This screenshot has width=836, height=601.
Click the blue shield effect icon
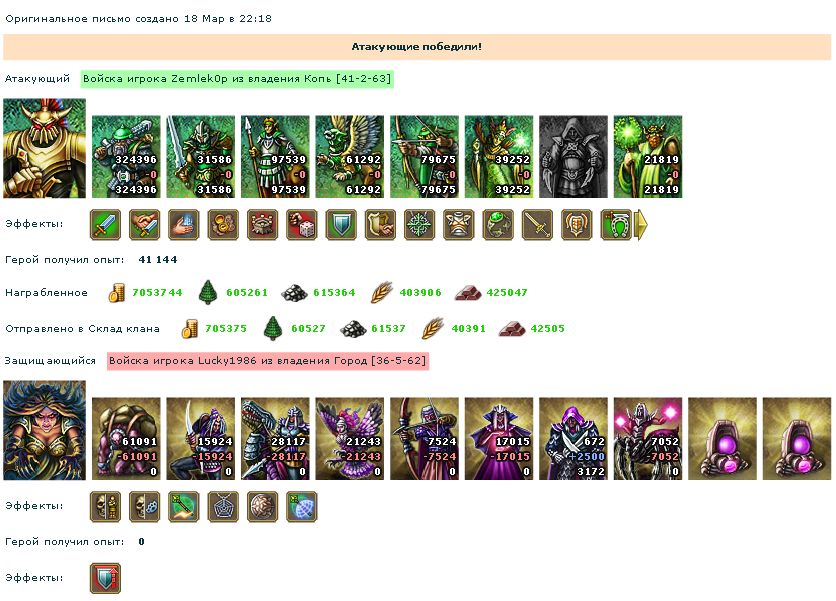click(x=341, y=225)
